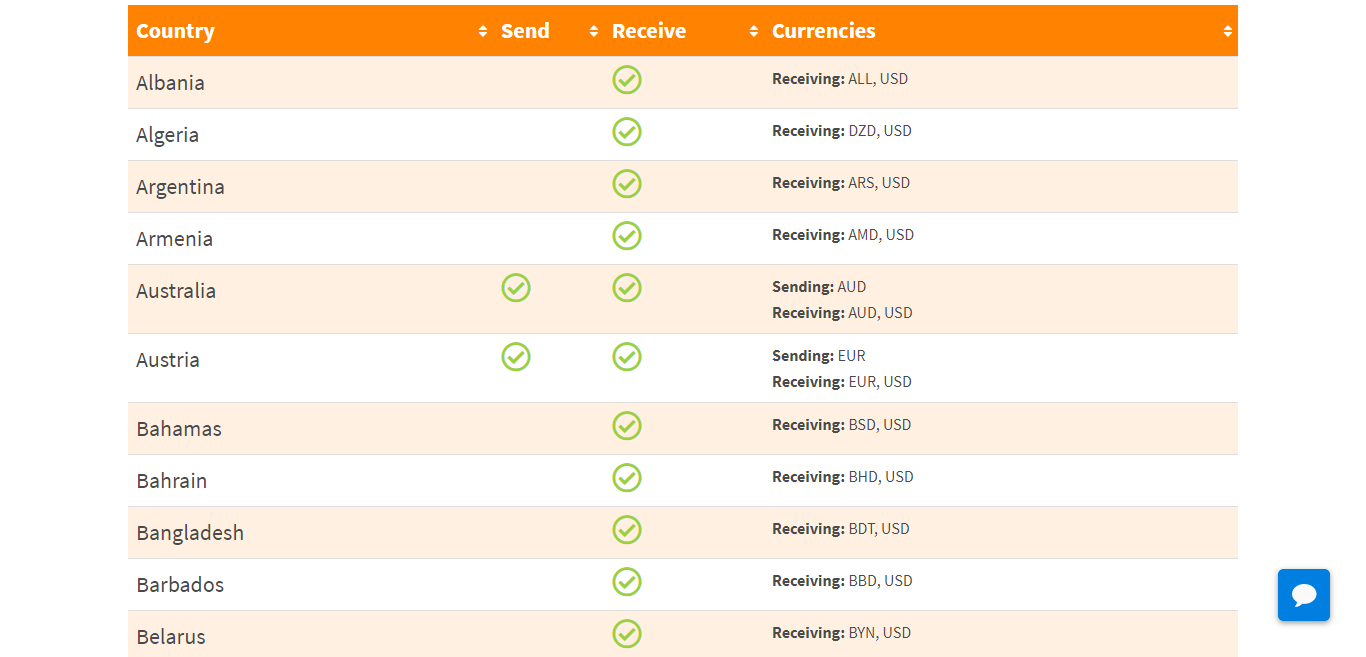Click Austria's Receive checkmark icon

point(627,357)
